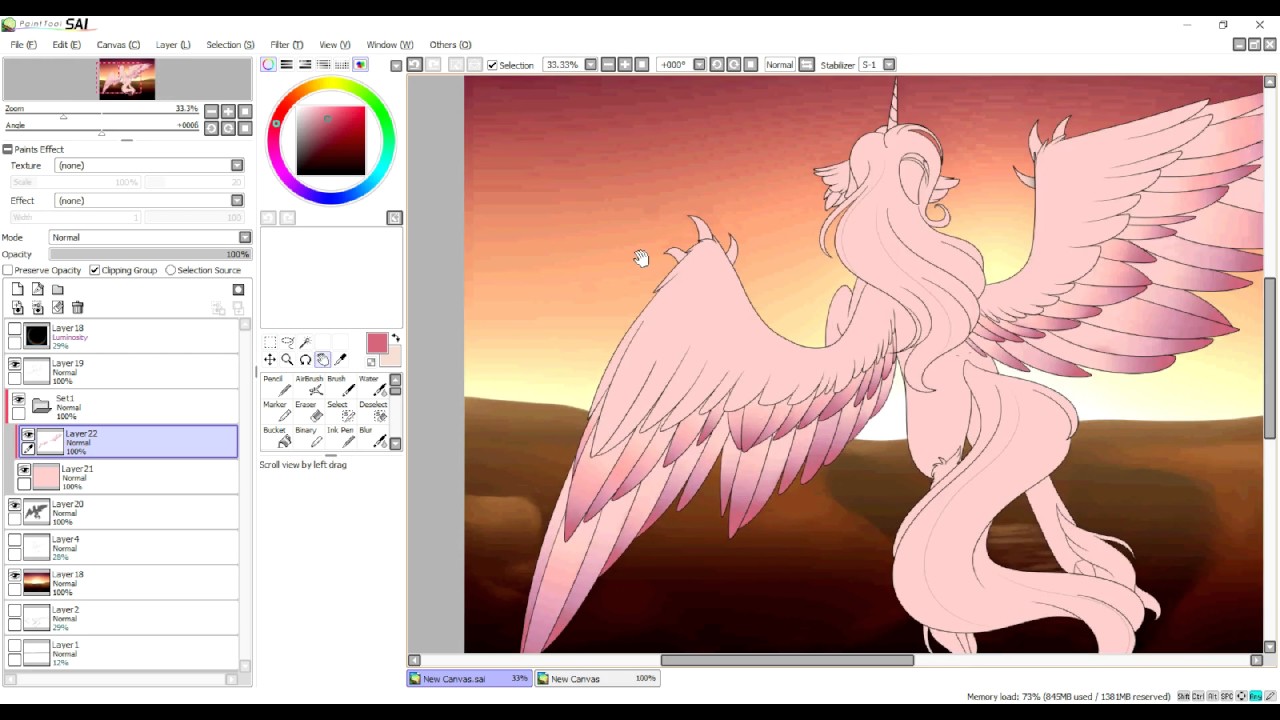
Task: Open the blending Mode dropdown
Action: pyautogui.click(x=150, y=237)
